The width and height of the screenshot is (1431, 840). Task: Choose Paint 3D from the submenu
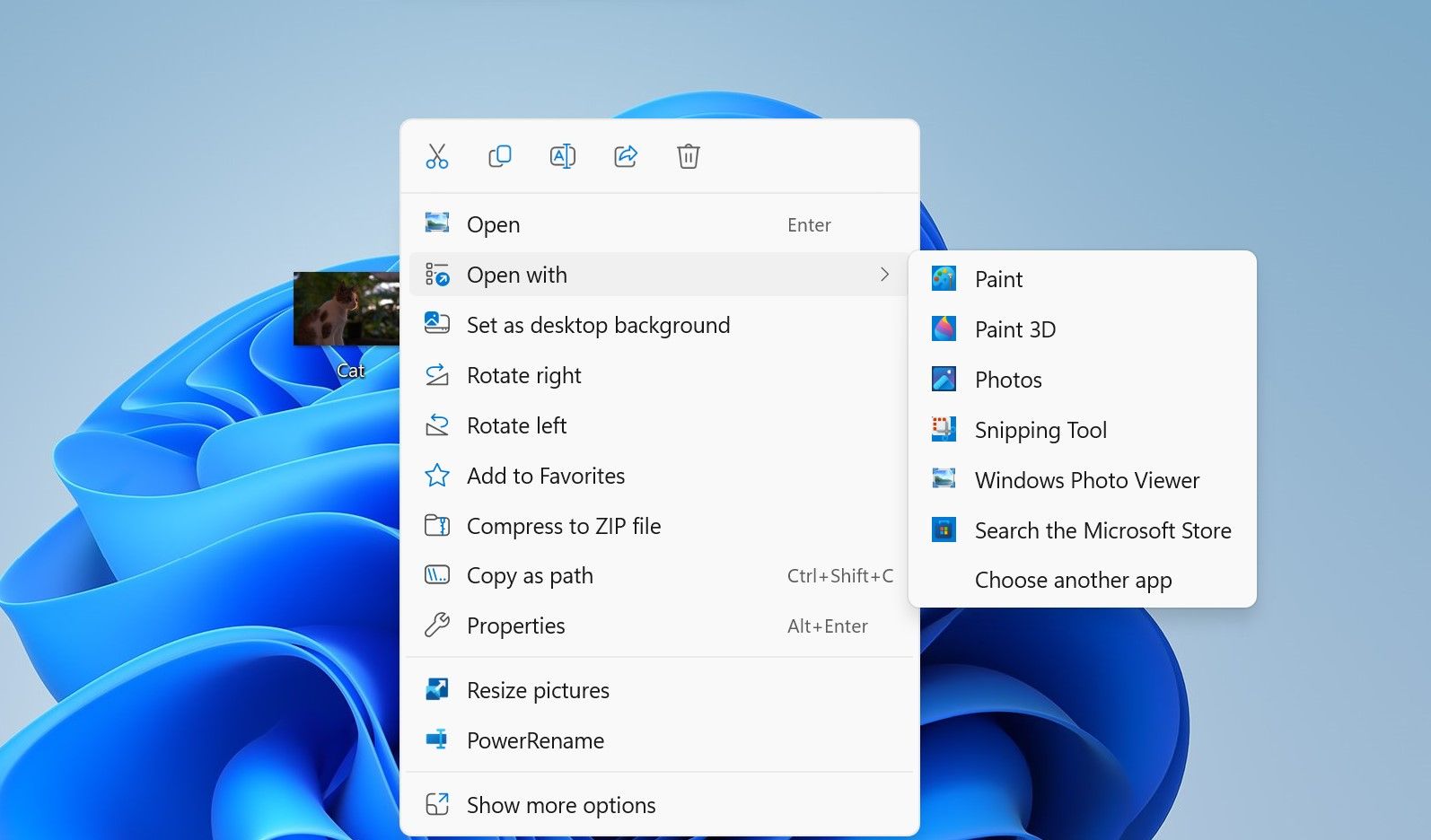point(1014,329)
